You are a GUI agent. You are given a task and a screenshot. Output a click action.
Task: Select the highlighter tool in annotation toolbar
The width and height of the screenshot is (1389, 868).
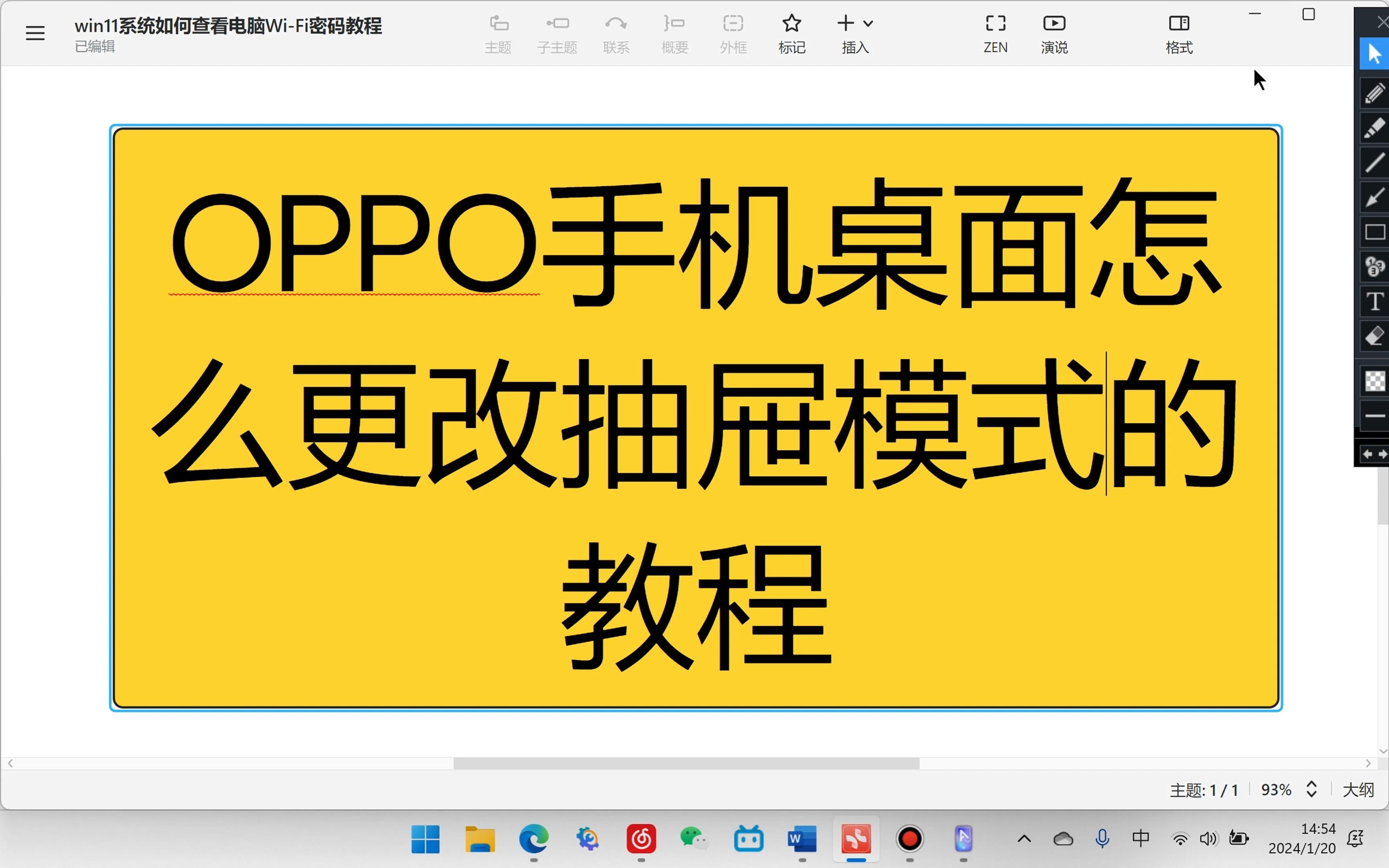(1375, 127)
